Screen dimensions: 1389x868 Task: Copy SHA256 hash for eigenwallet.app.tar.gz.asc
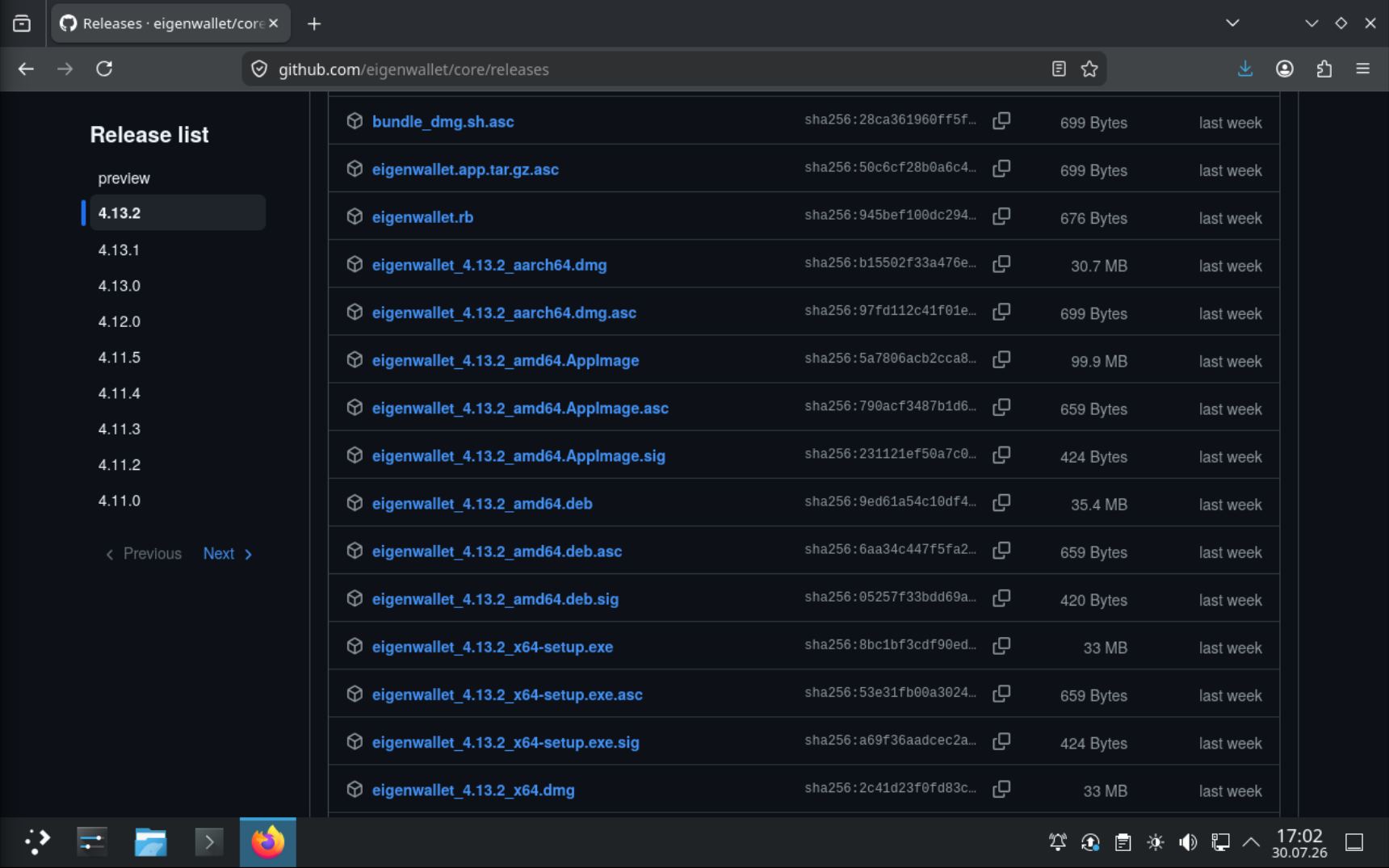point(1001,169)
